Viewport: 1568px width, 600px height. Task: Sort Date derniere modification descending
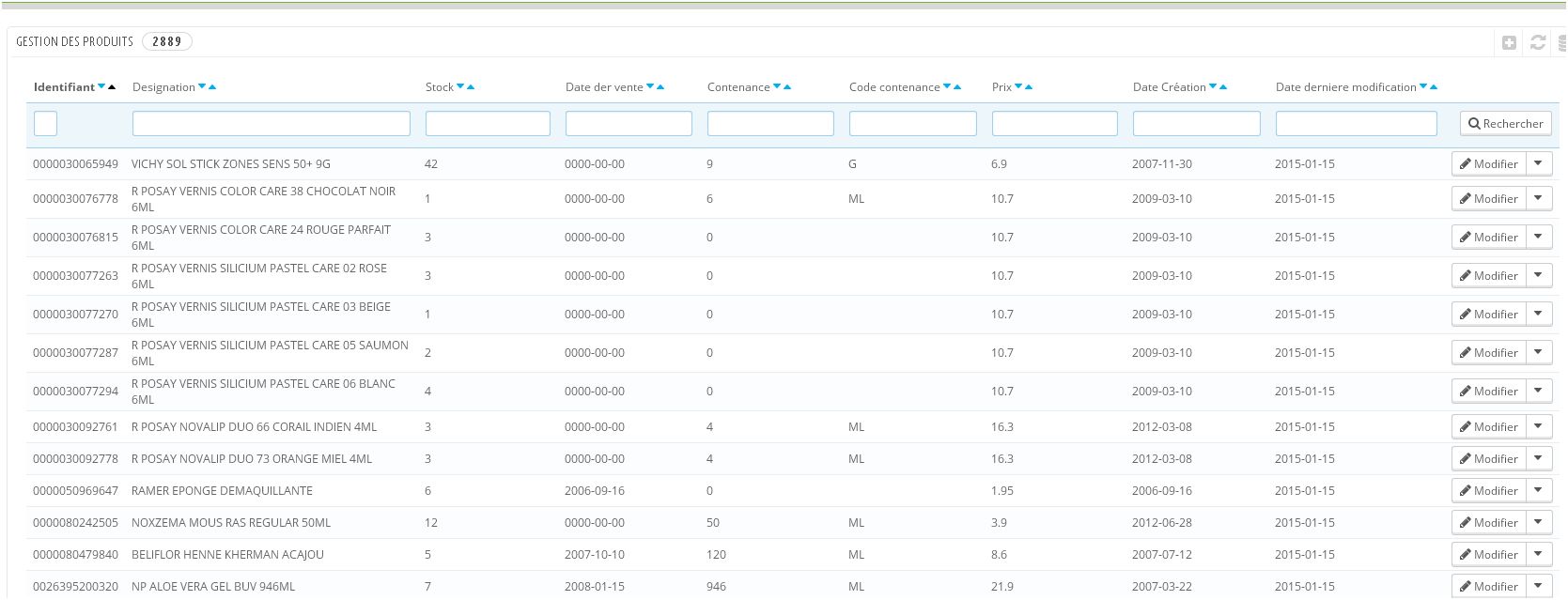1423,87
